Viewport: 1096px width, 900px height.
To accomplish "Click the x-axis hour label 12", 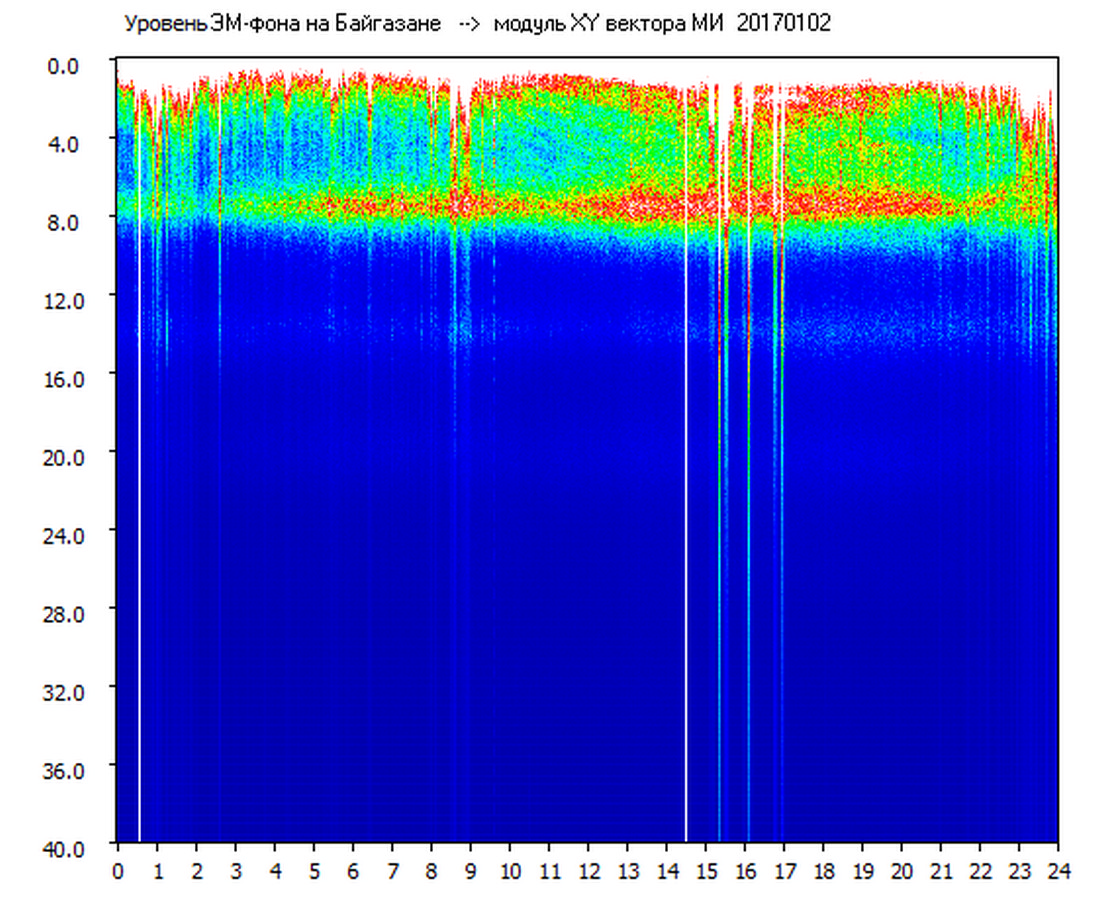I will pyautogui.click(x=588, y=871).
